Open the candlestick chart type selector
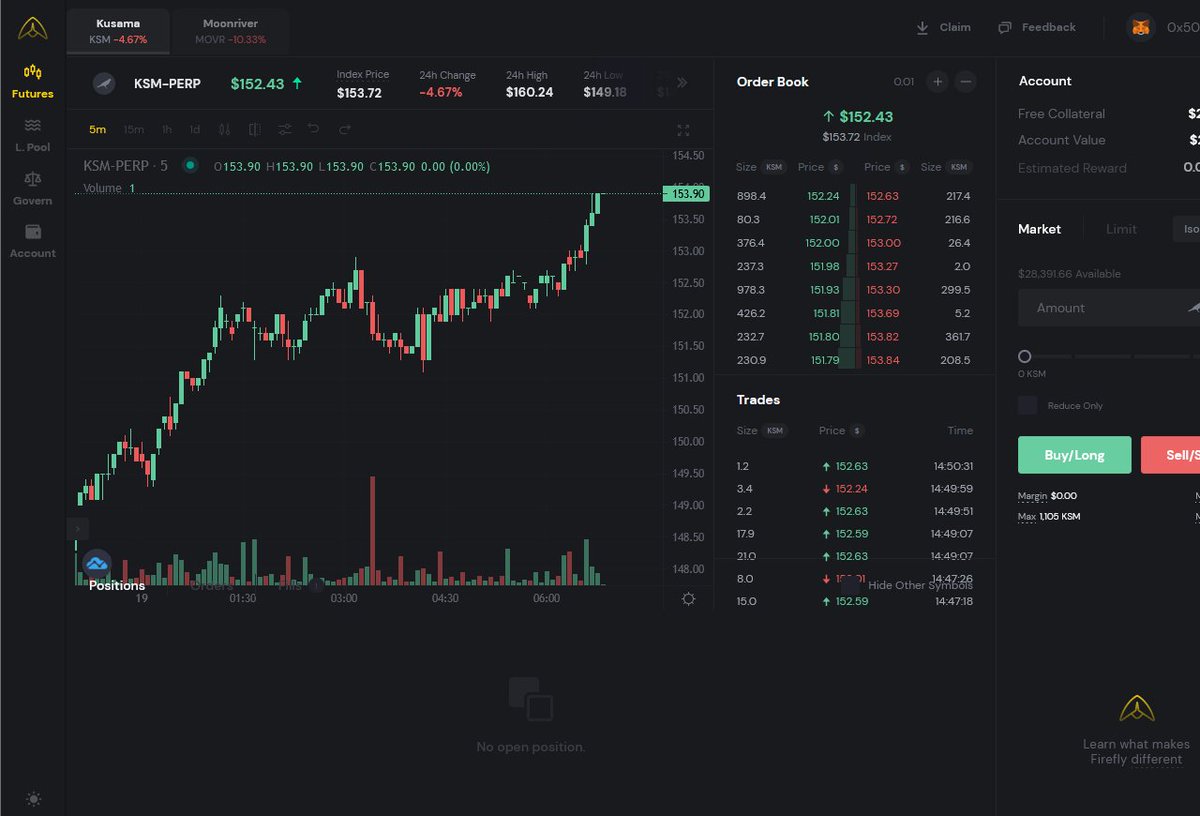Image resolution: width=1200 pixels, height=816 pixels. tap(225, 130)
